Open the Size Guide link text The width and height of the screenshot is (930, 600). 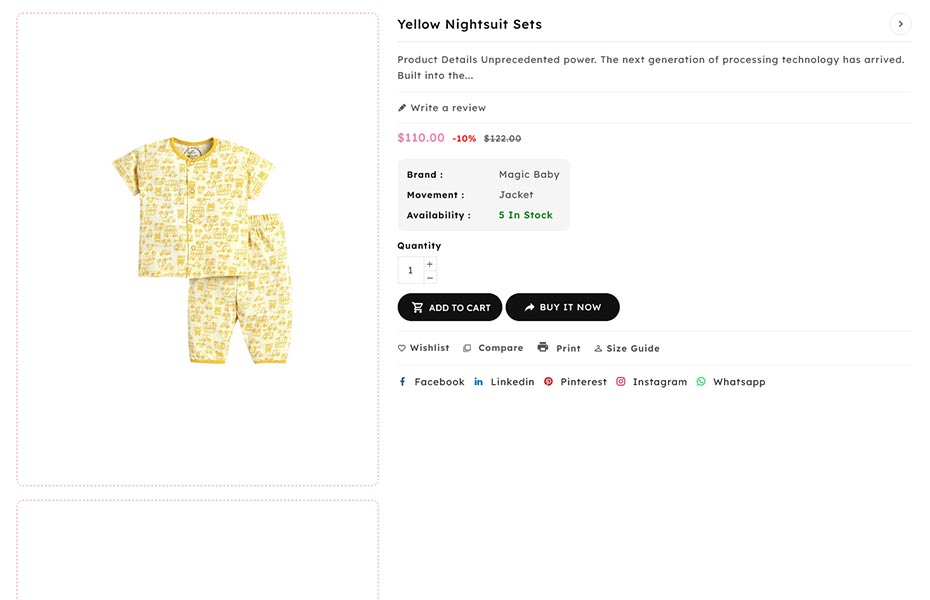[x=633, y=348]
